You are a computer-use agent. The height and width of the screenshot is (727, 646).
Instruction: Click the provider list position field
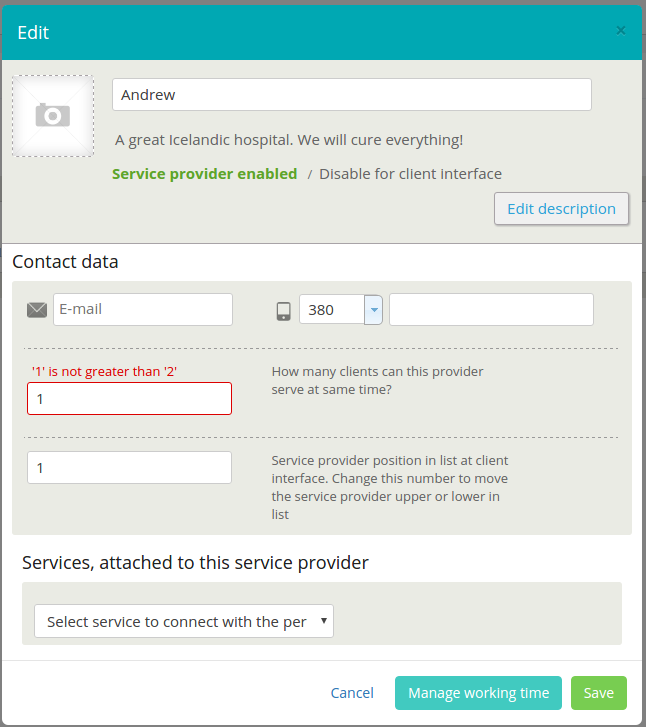(x=129, y=468)
